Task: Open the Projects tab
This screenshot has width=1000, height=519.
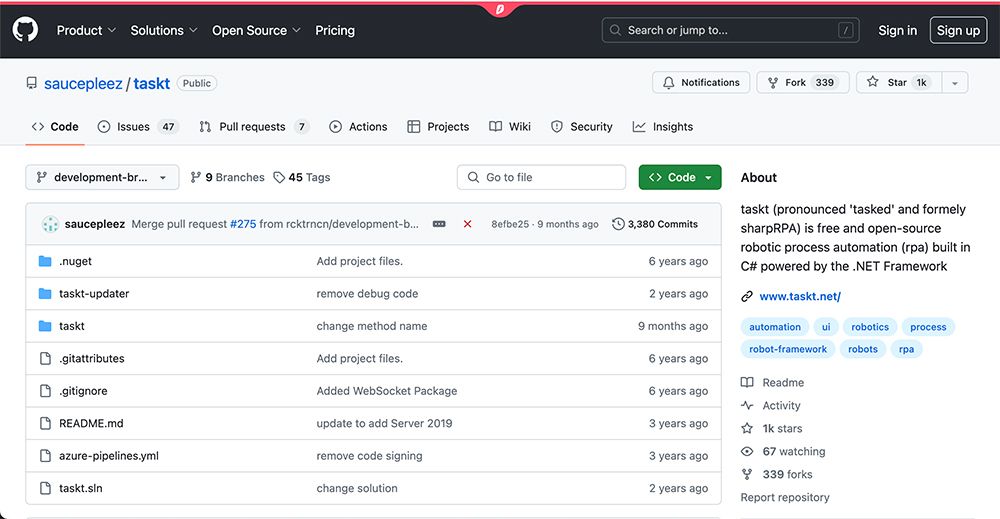Action: pos(438,126)
